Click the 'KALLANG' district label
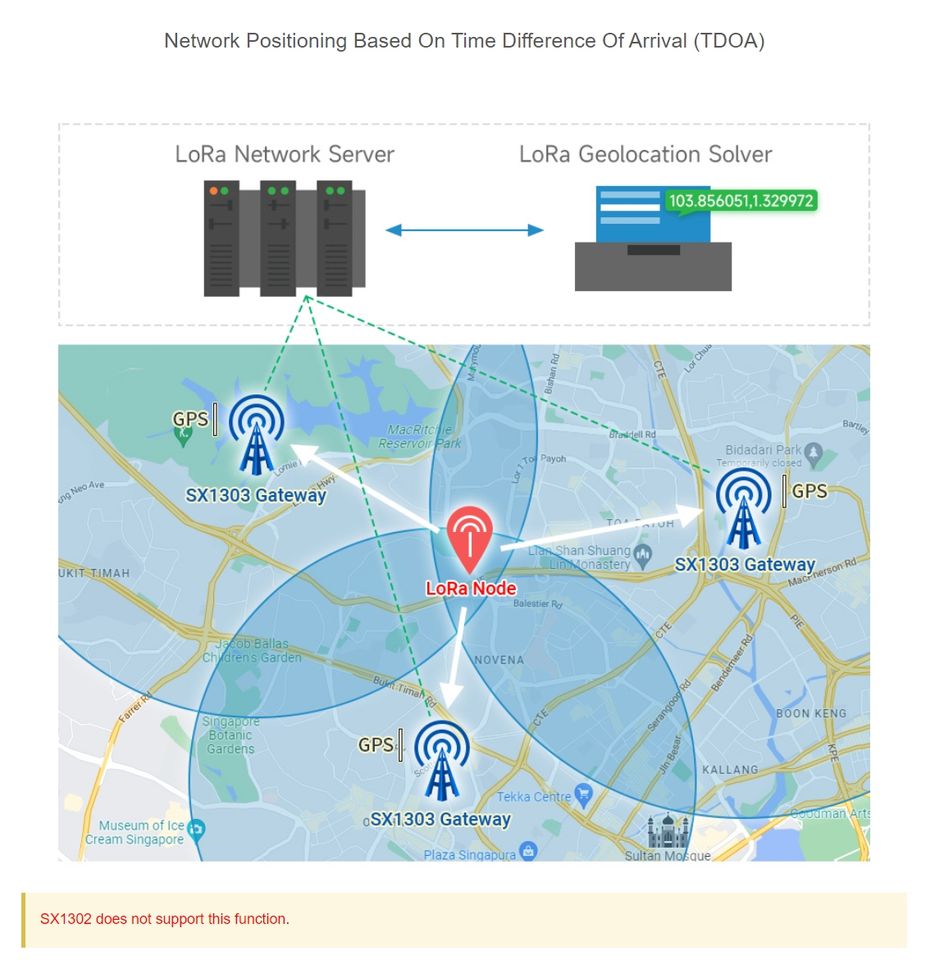935x960 pixels. [730, 770]
